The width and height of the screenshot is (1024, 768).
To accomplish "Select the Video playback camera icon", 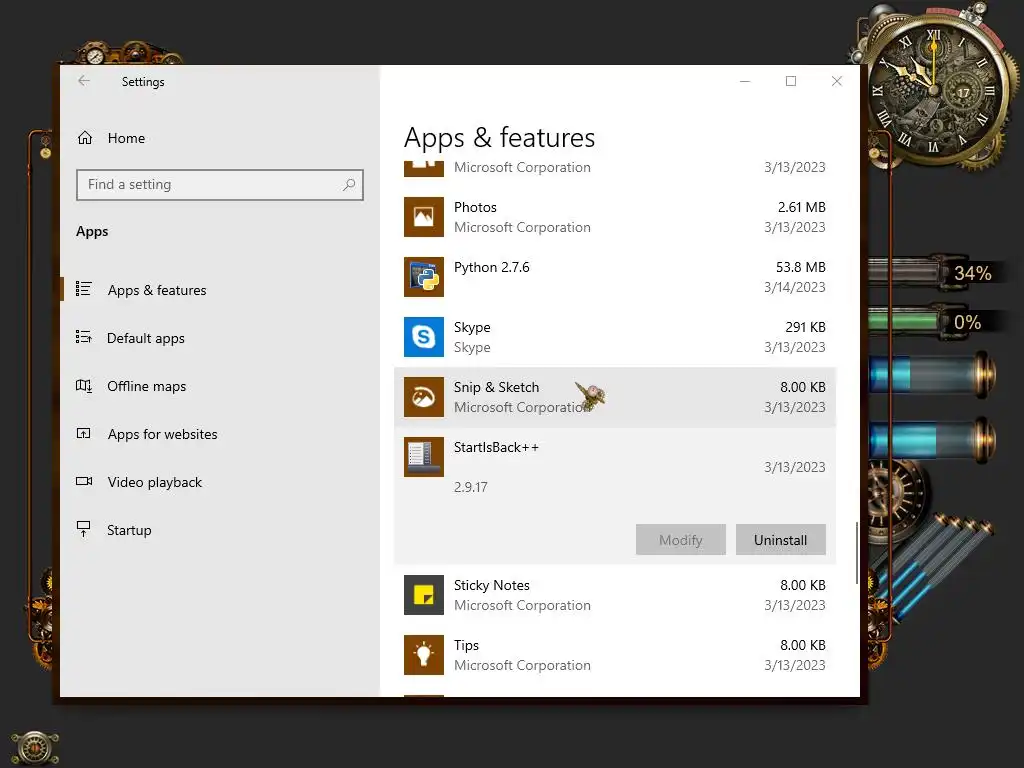I will 84,481.
